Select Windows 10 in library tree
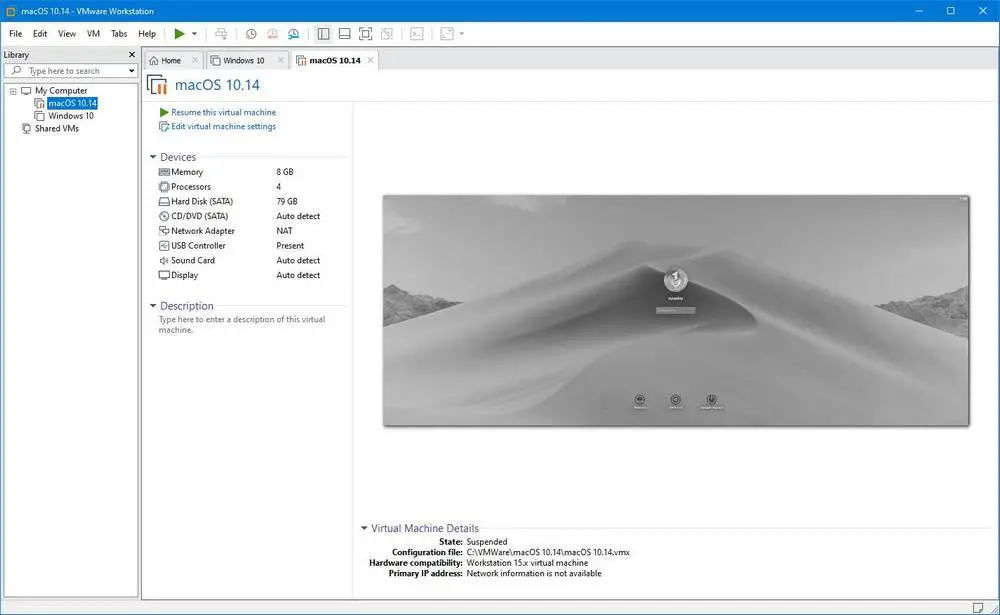 (71, 116)
